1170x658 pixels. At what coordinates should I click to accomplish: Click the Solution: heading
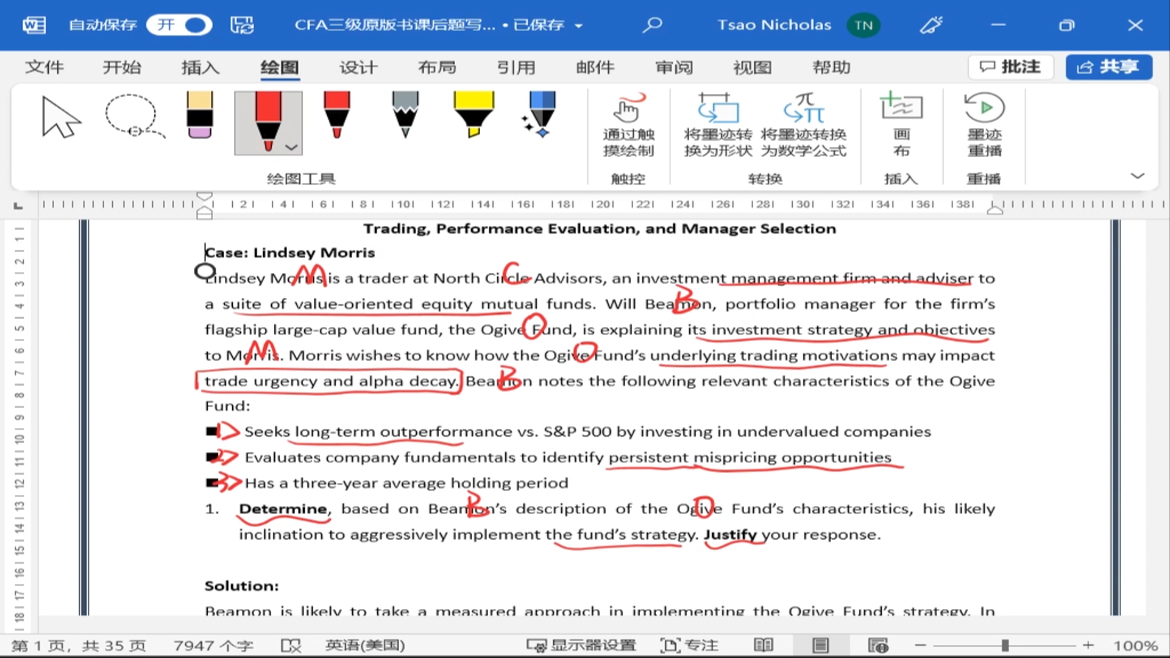pos(242,586)
